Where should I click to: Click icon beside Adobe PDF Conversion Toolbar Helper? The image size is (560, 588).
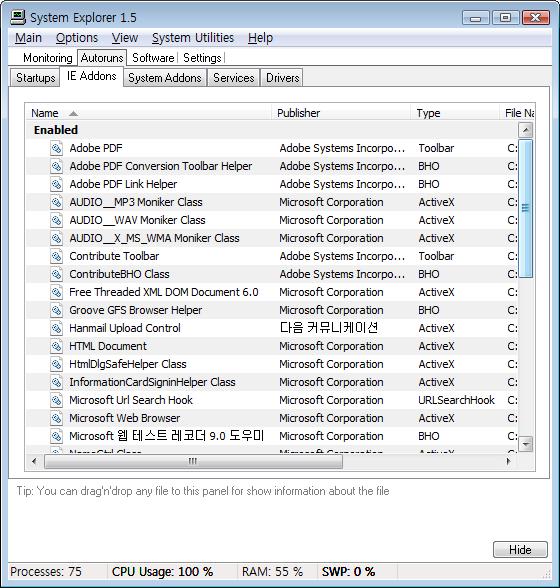click(56, 166)
